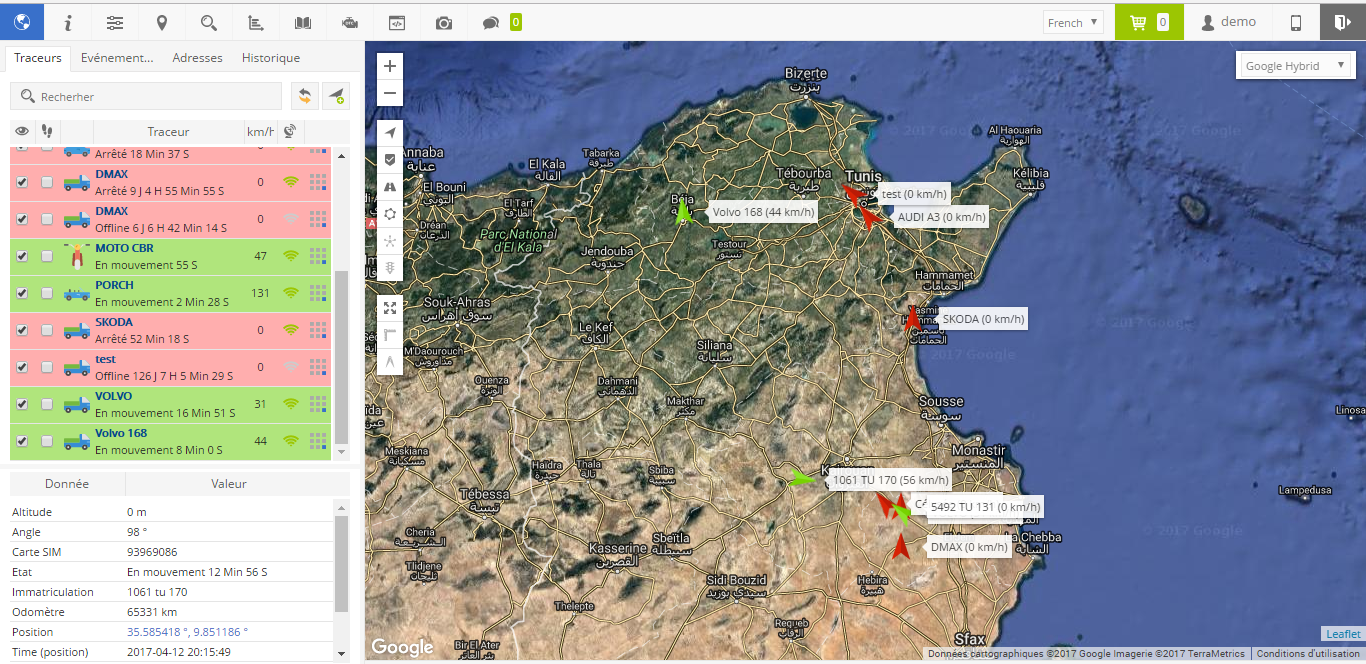Open the Google Hybrid map type dropdown
Screen dimensions: 1366x664
1295,66
